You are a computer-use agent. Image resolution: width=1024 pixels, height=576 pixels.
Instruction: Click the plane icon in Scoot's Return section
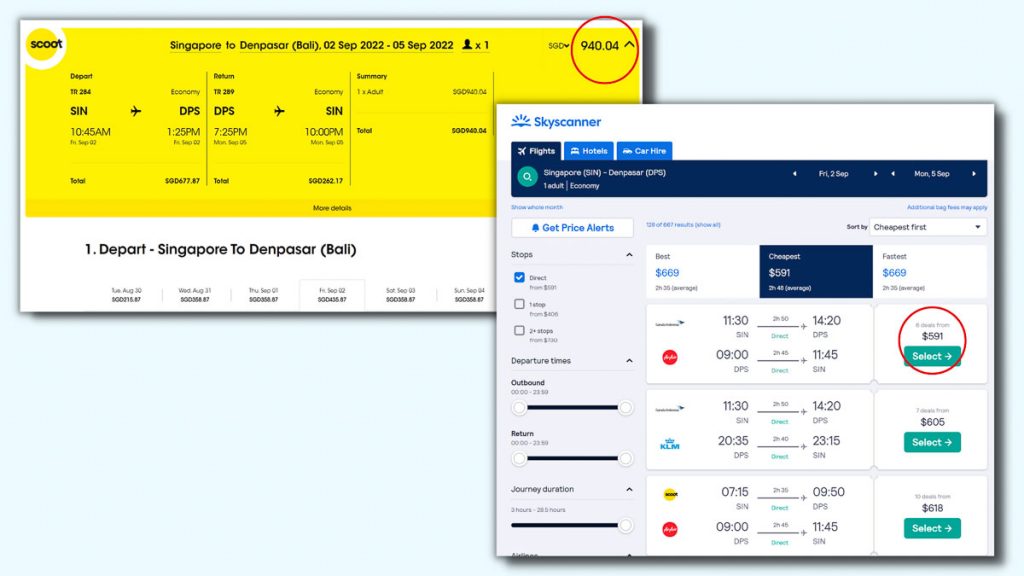click(x=280, y=111)
